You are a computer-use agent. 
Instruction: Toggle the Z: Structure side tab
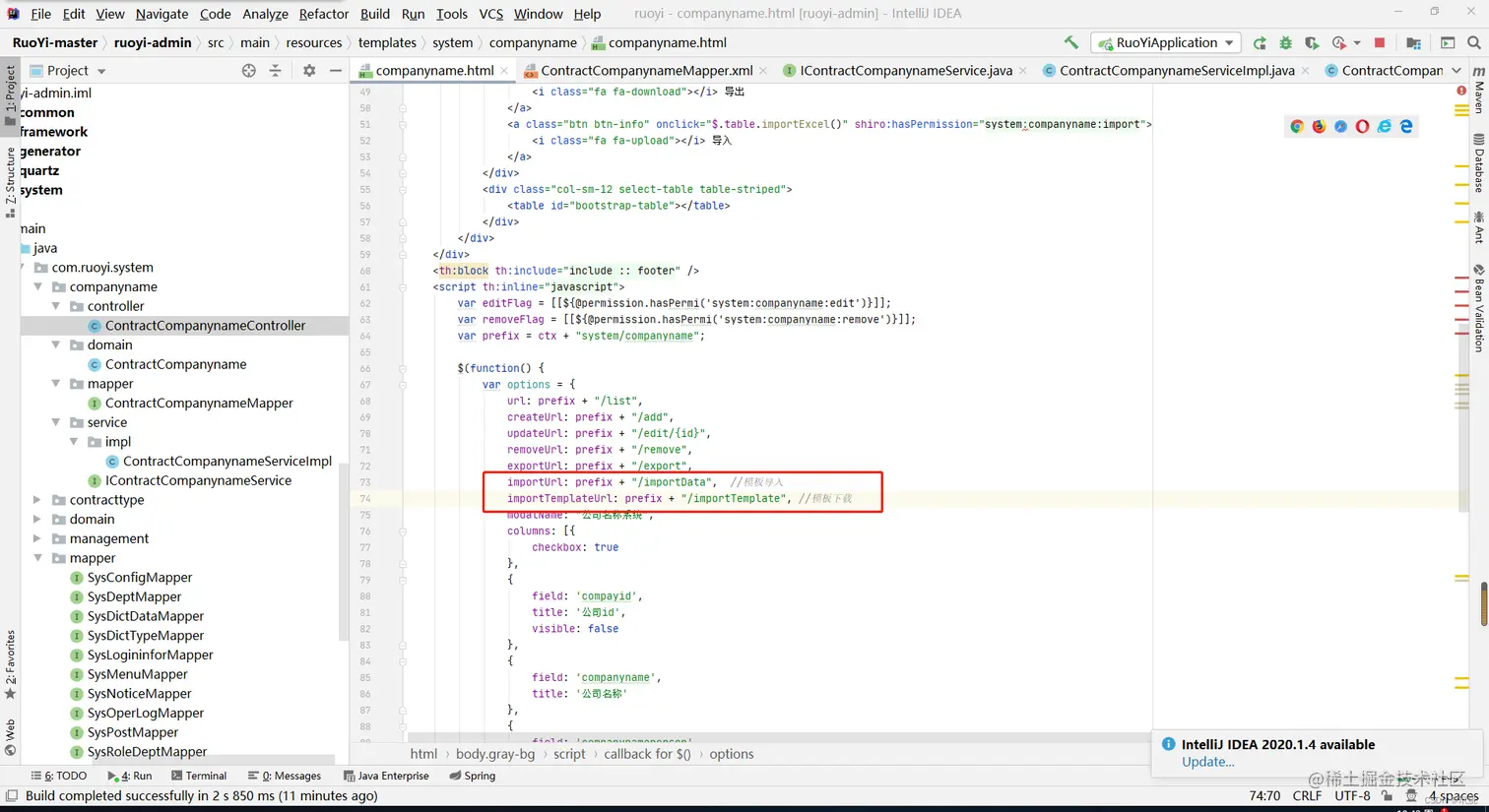click(10, 181)
